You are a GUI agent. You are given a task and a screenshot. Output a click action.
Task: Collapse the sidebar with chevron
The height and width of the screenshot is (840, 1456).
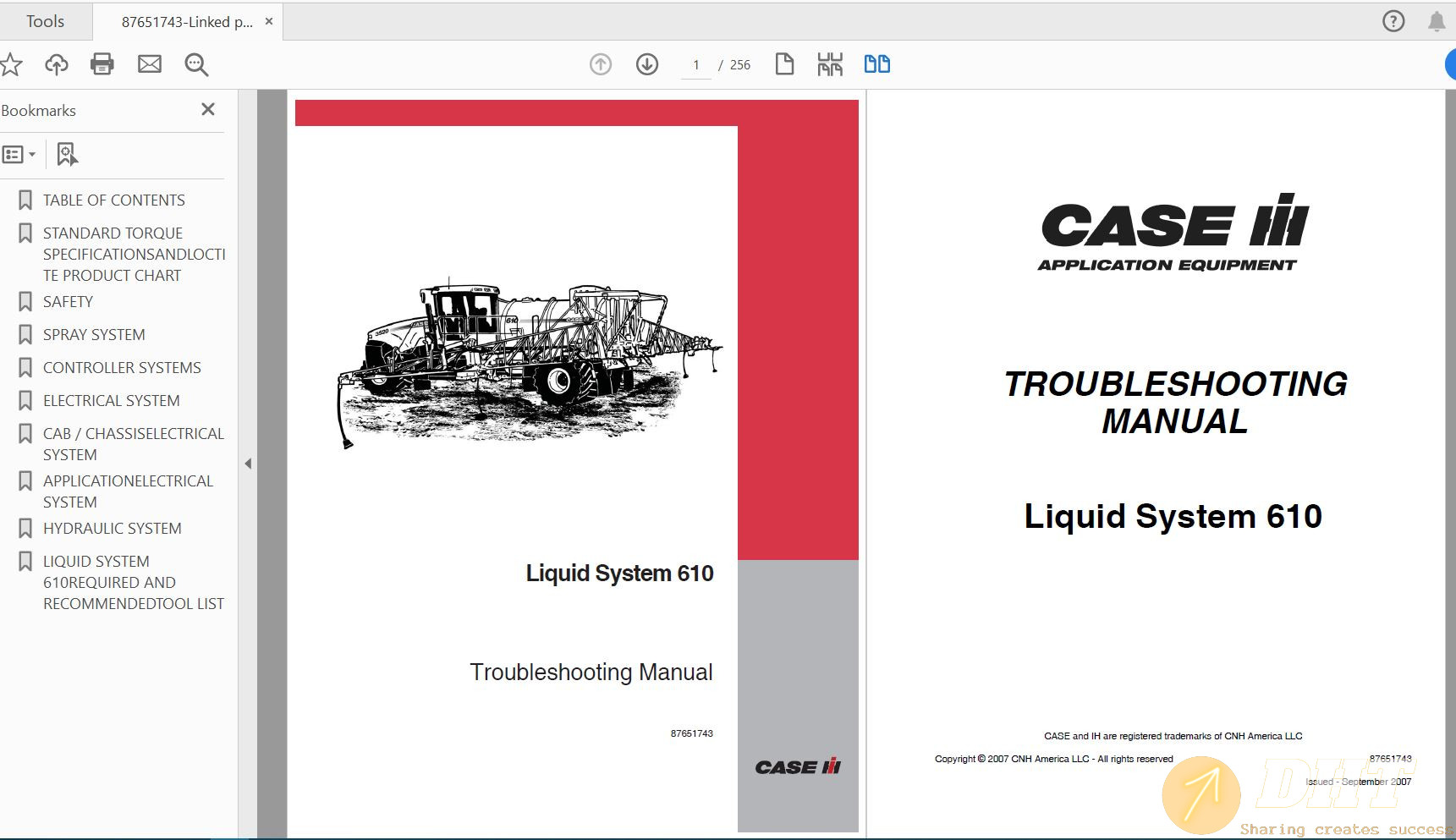(x=247, y=464)
